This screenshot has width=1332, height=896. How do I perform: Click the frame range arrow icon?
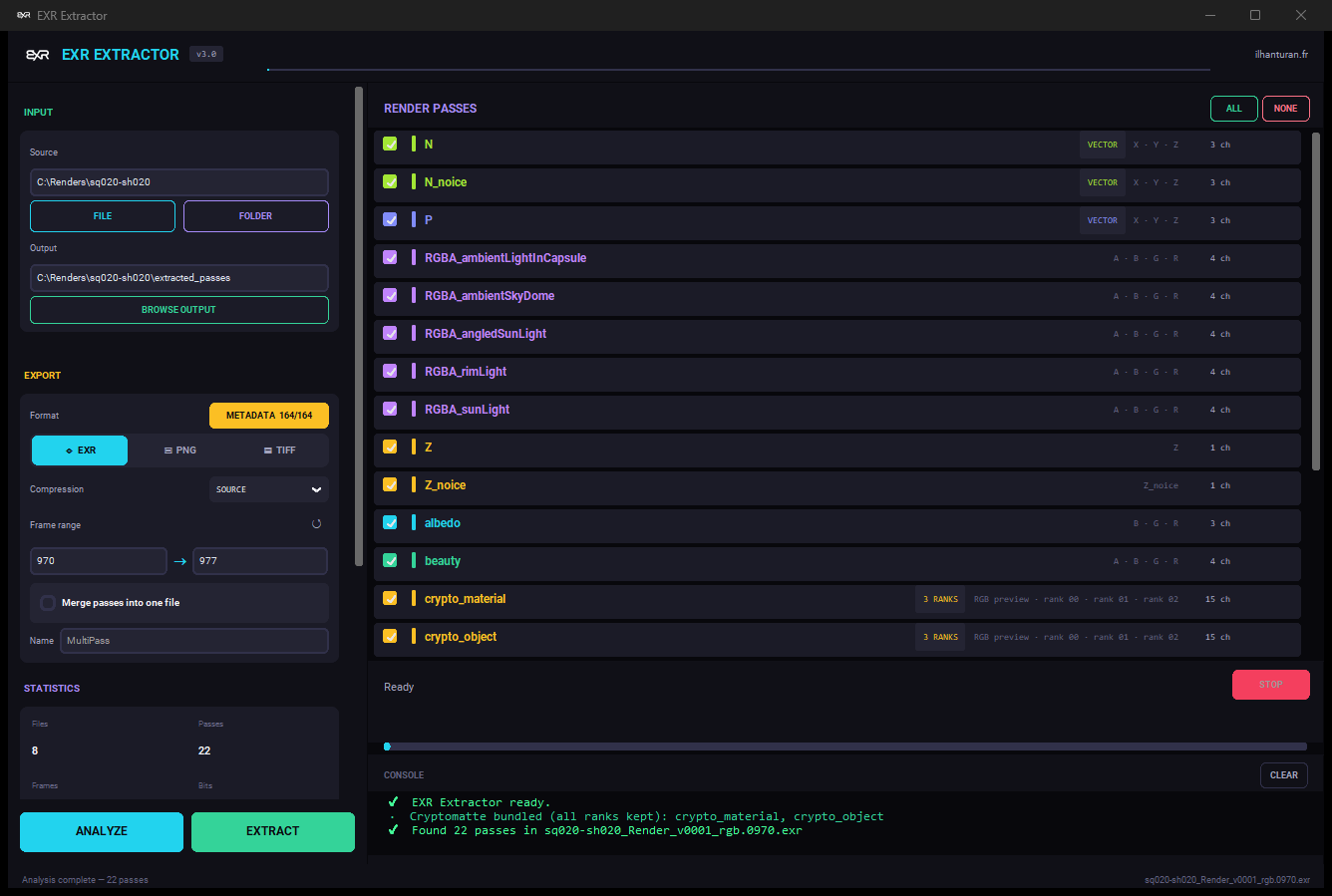click(x=180, y=561)
